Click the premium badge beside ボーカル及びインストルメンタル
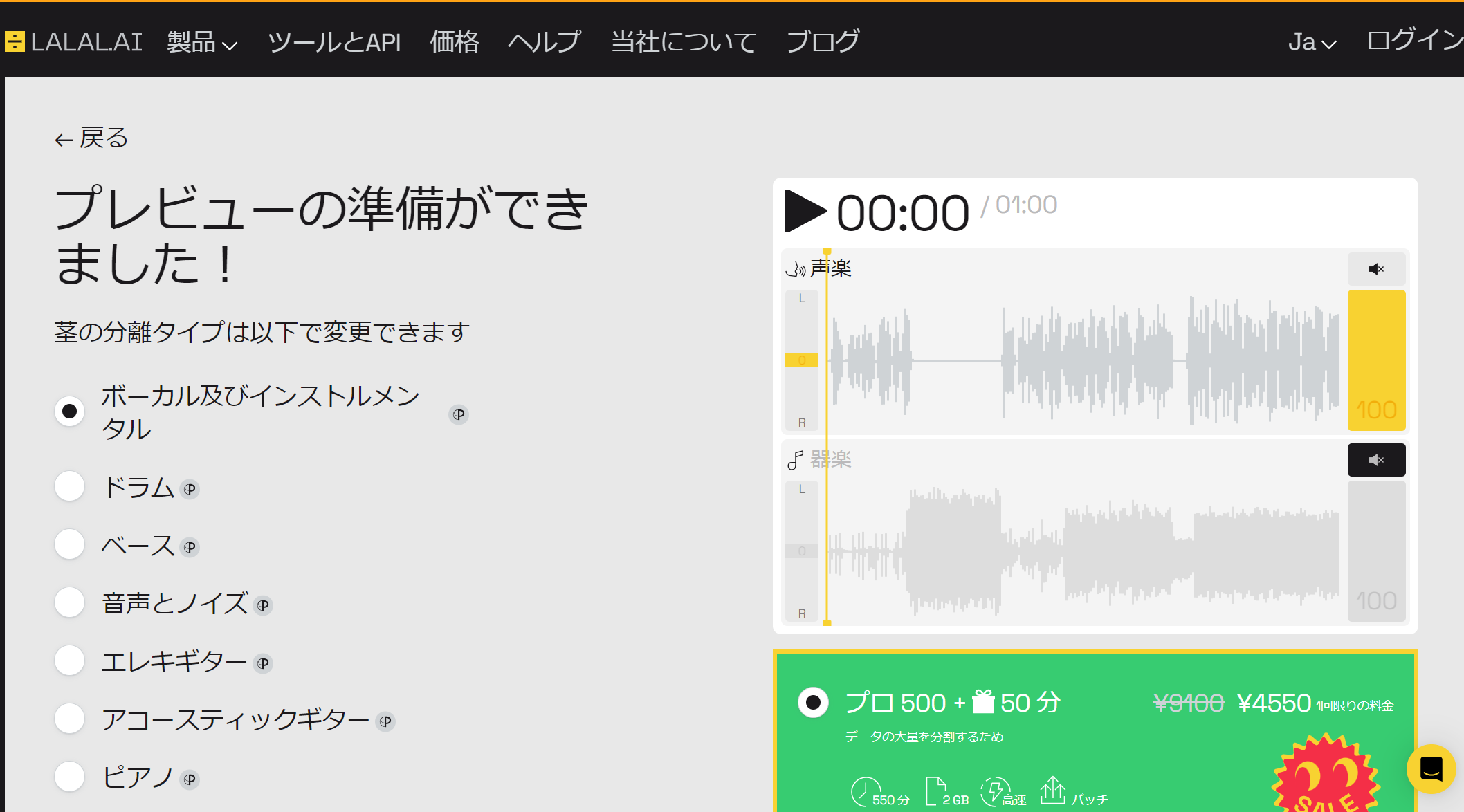Screen dimensions: 1464x812 click(x=459, y=414)
